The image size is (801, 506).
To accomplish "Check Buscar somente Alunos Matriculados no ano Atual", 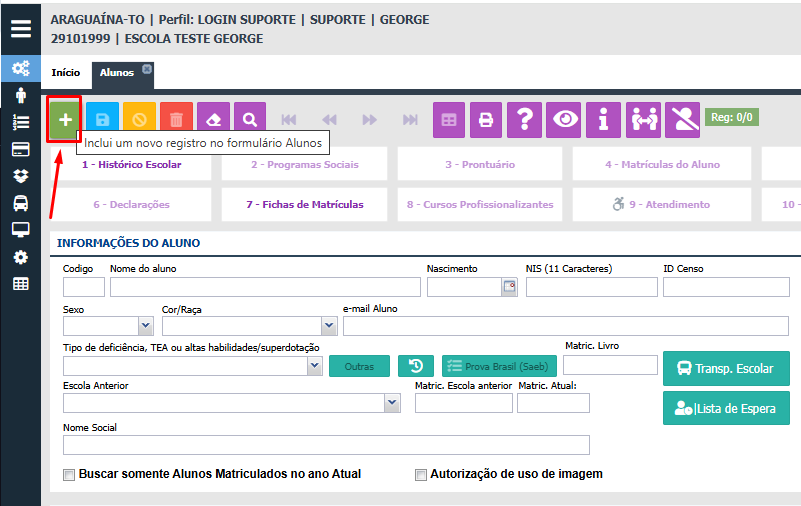I will (68, 475).
